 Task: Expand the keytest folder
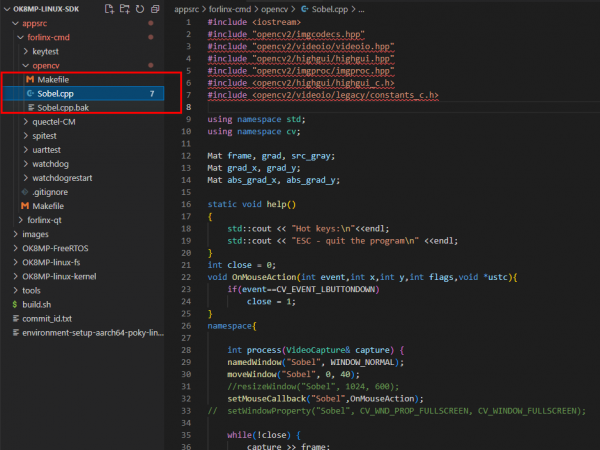coord(24,50)
